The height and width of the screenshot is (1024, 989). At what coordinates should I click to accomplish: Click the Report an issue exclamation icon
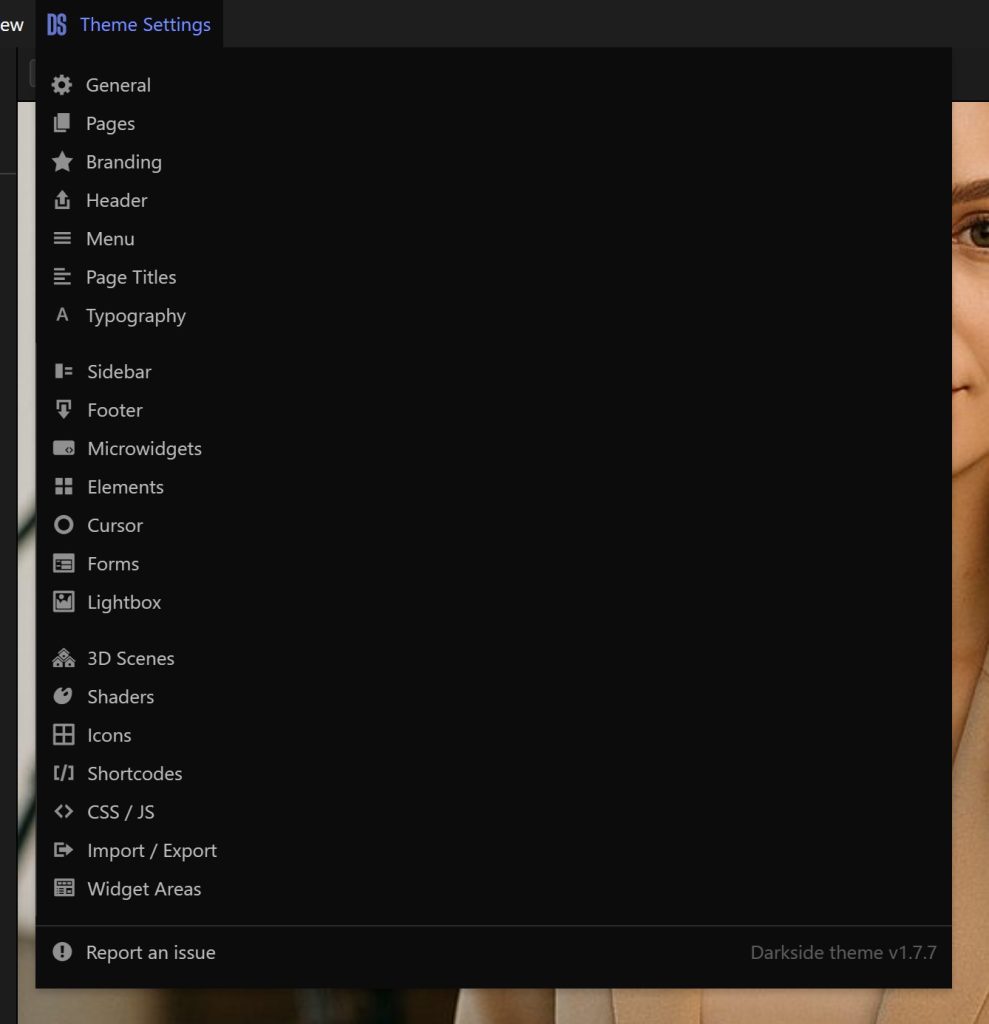[x=62, y=952]
